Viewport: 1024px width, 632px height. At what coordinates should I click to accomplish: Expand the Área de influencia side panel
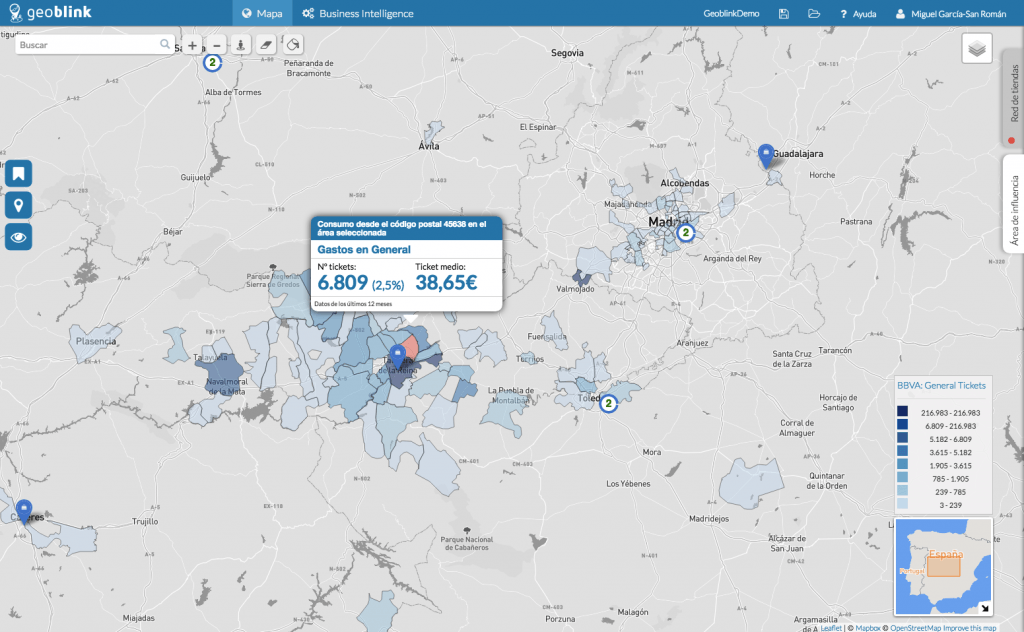point(1014,205)
